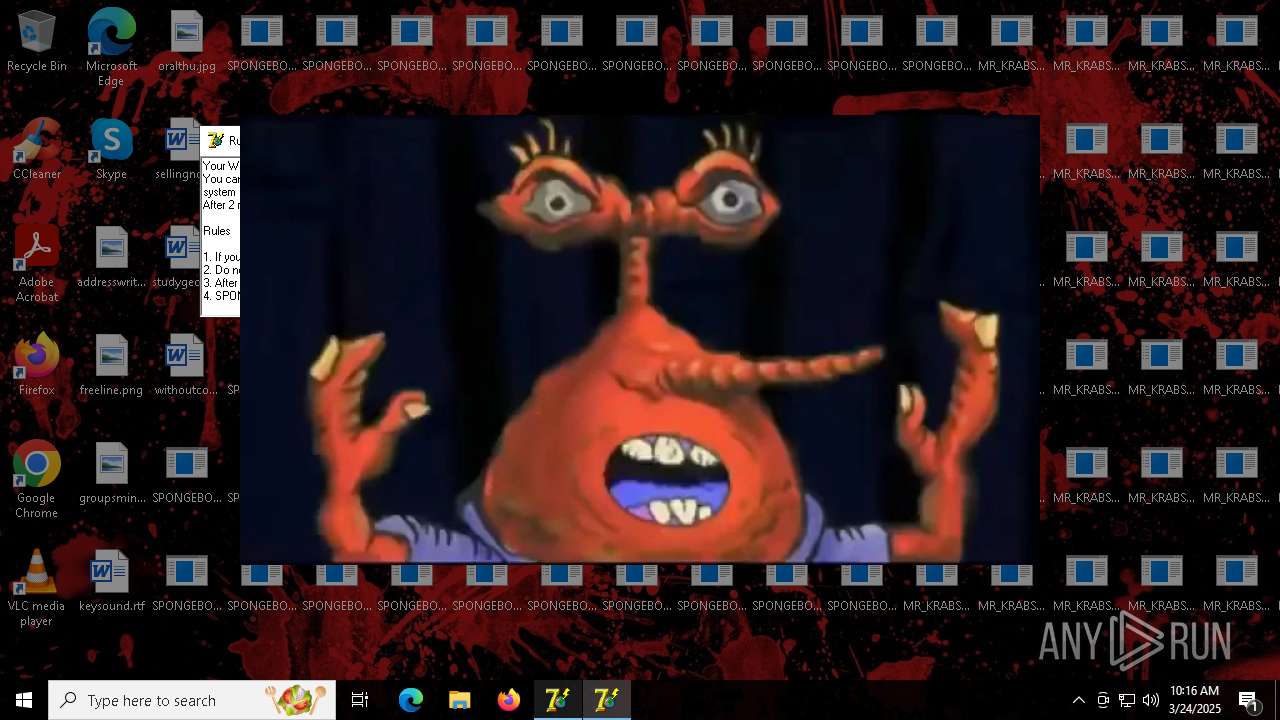Launch Firefox from the desktop shortcut

[37, 365]
